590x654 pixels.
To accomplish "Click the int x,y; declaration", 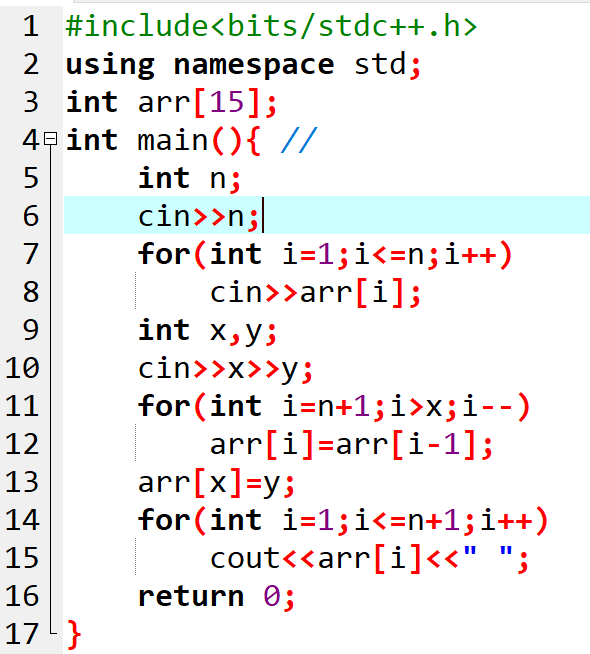I will 207,331.
